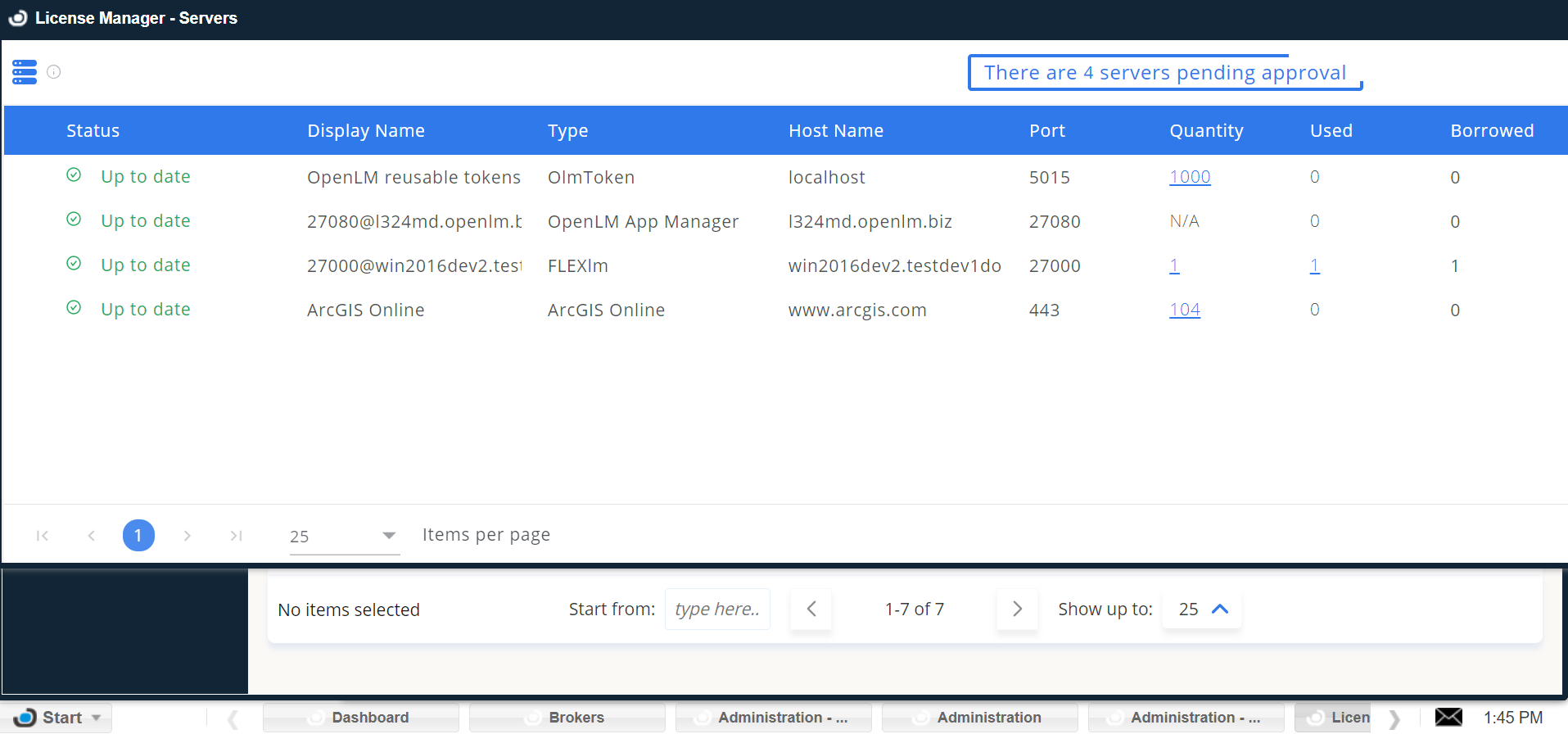Open the servers pending approval notice
Screen dimensions: 1568x734
pyautogui.click(x=1164, y=73)
